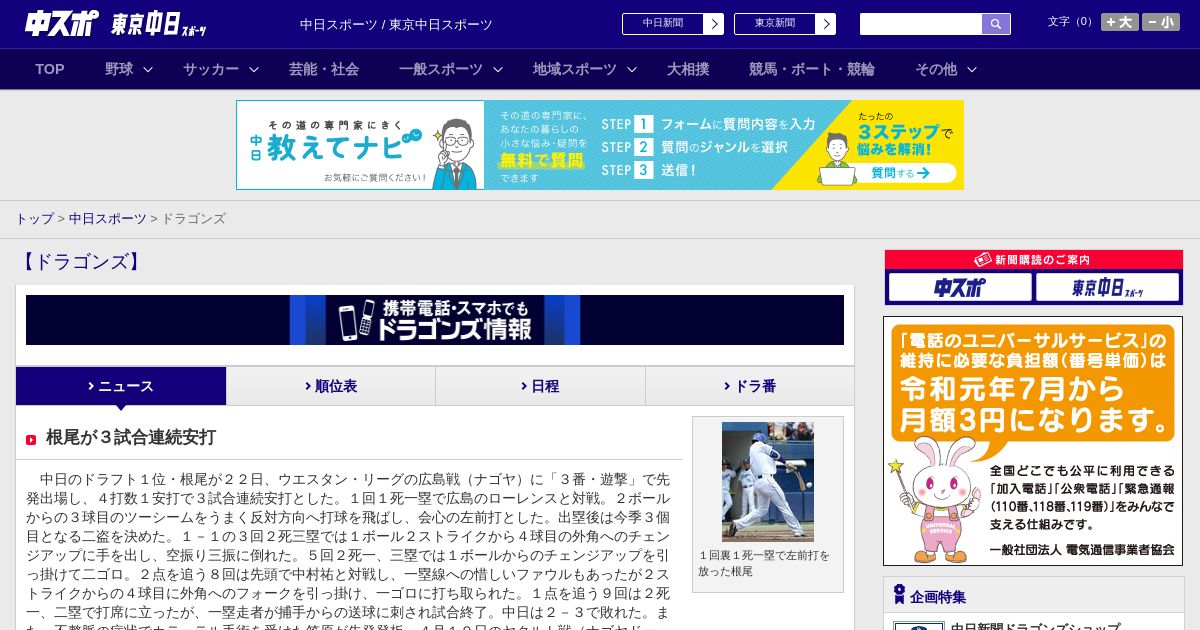Screen dimensions: 1200x630
Task: Click the 根尾 batting photo thumbnail
Action: point(768,482)
